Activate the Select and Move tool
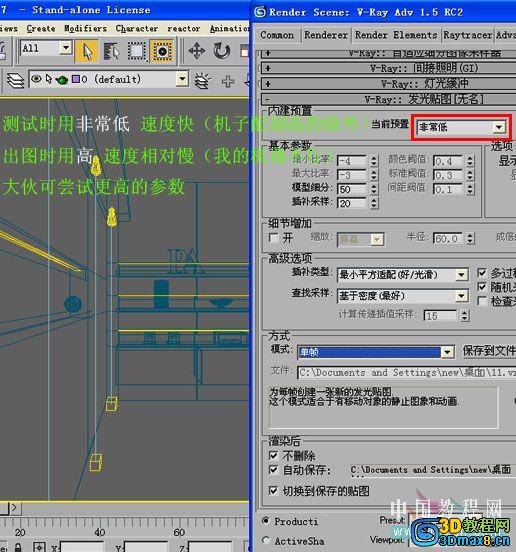 (x=197, y=51)
